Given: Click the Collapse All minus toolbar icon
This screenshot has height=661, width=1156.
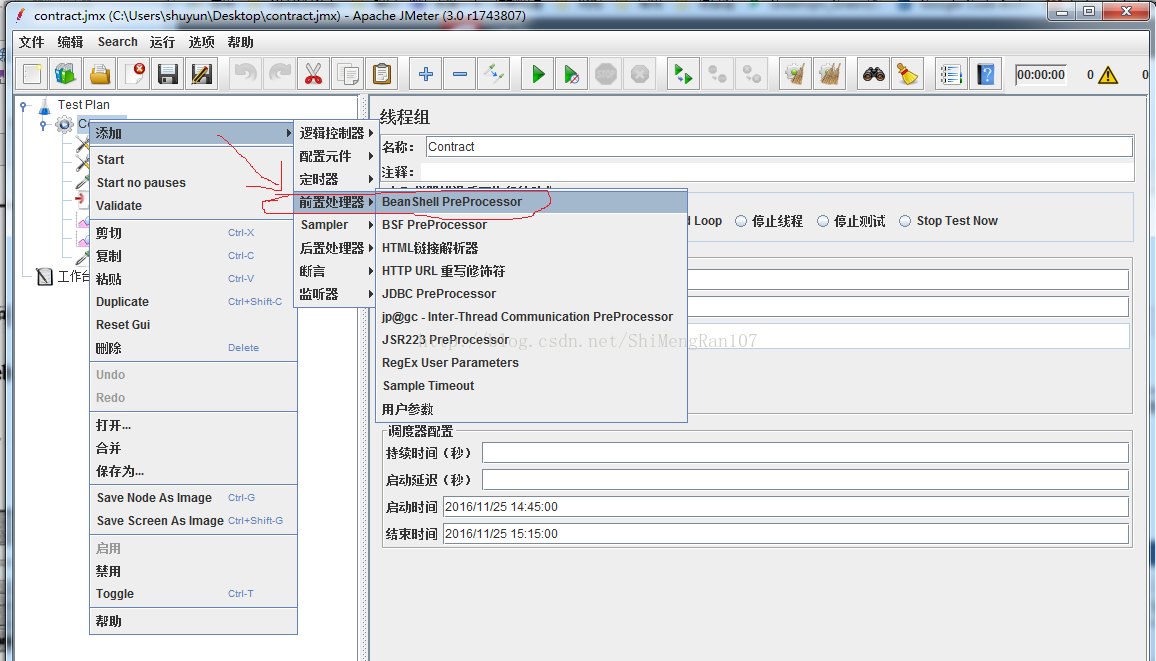Looking at the screenshot, I should 460,74.
